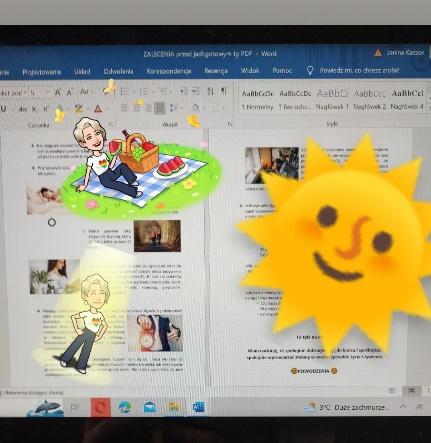Screen dimensions: 431x443
Task: Click the Shading paint bucket icon
Action: [x=196, y=107]
